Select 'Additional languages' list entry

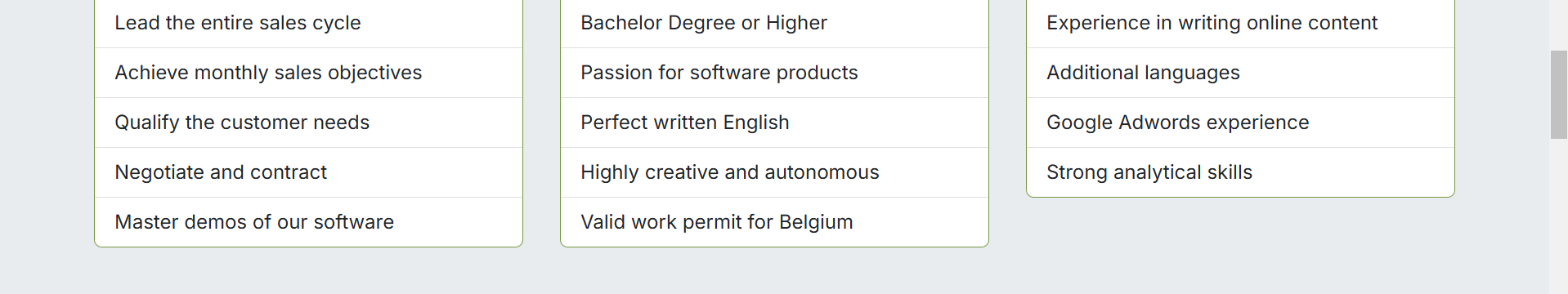(x=1240, y=73)
